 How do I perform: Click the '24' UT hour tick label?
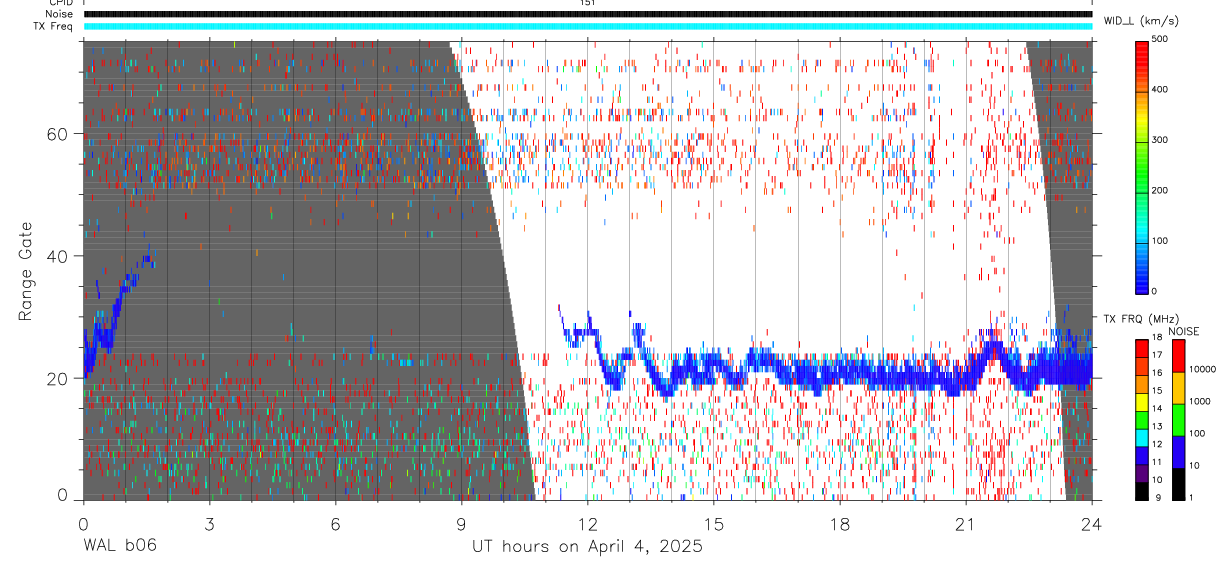[1092, 524]
